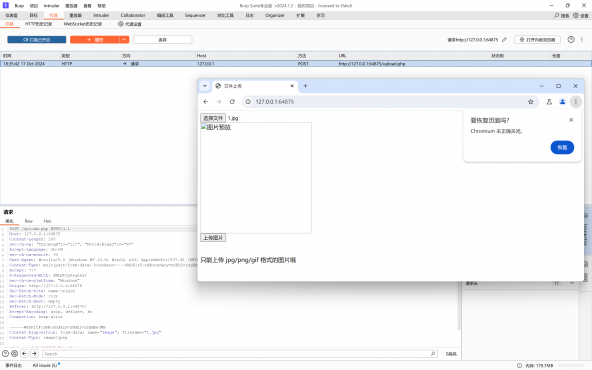592x370 pixels.
Task: Click the magnifier icon in request search field
Action: point(433,354)
